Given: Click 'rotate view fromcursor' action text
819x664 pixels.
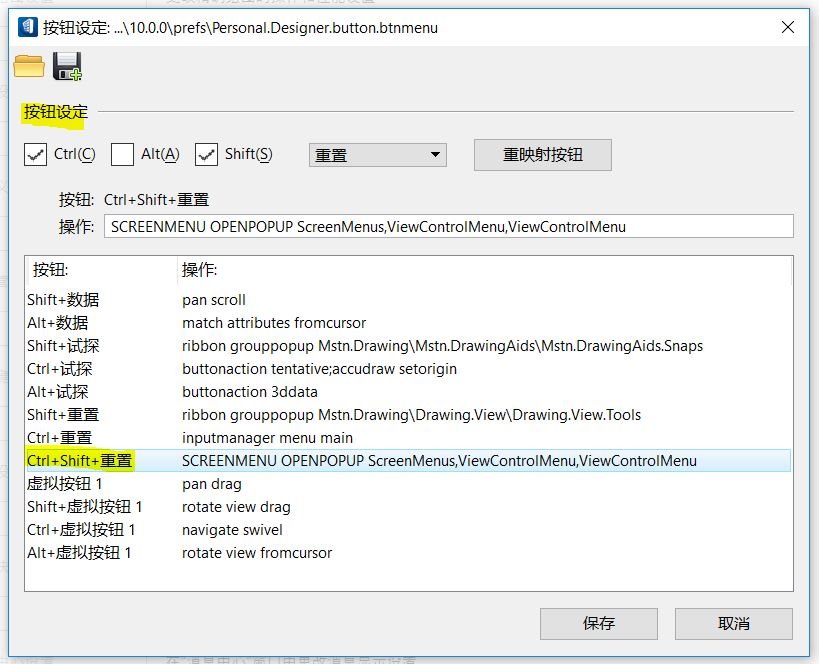Looking at the screenshot, I should click(x=257, y=553).
